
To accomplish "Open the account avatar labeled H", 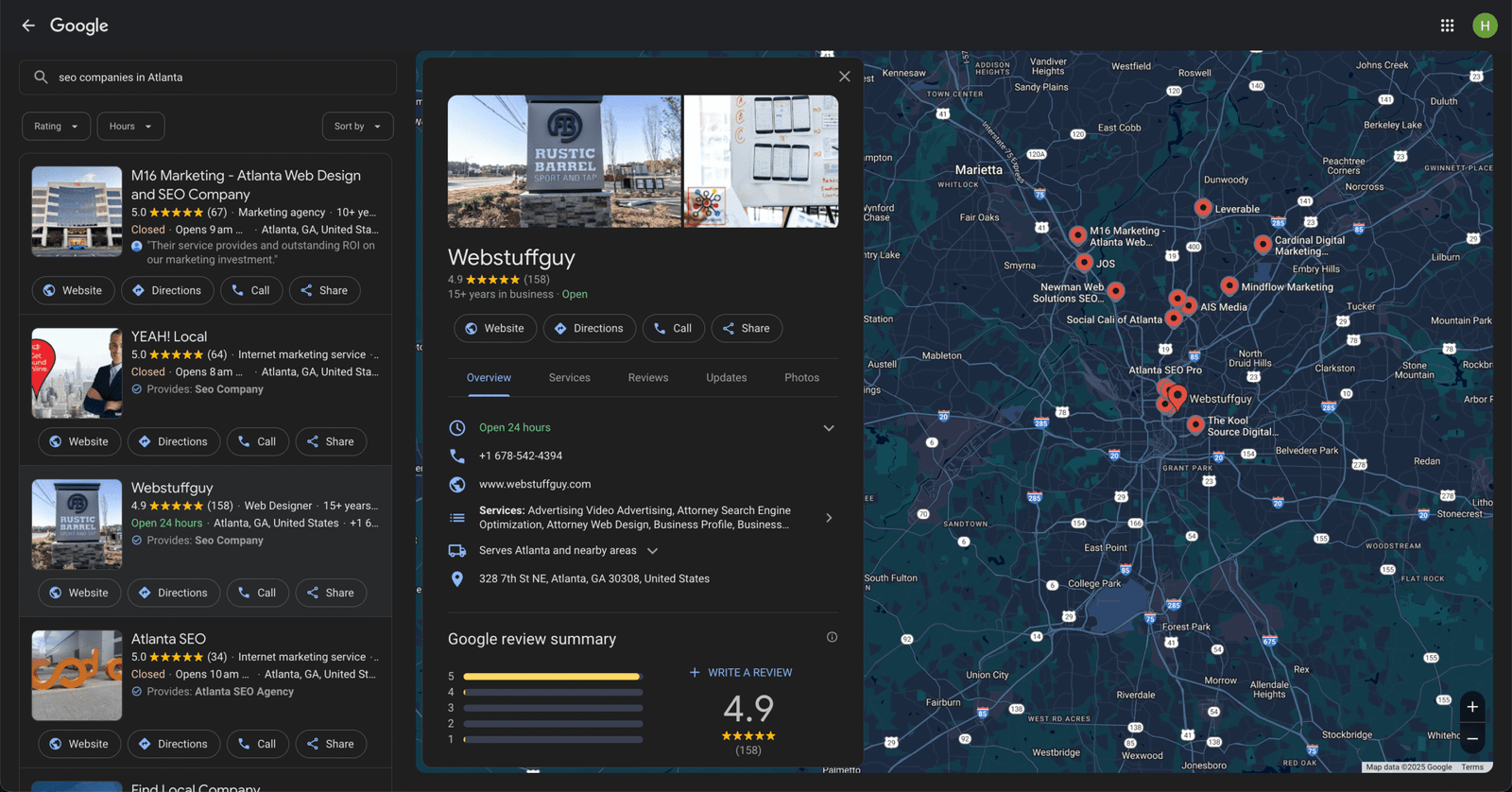I will coord(1485,26).
